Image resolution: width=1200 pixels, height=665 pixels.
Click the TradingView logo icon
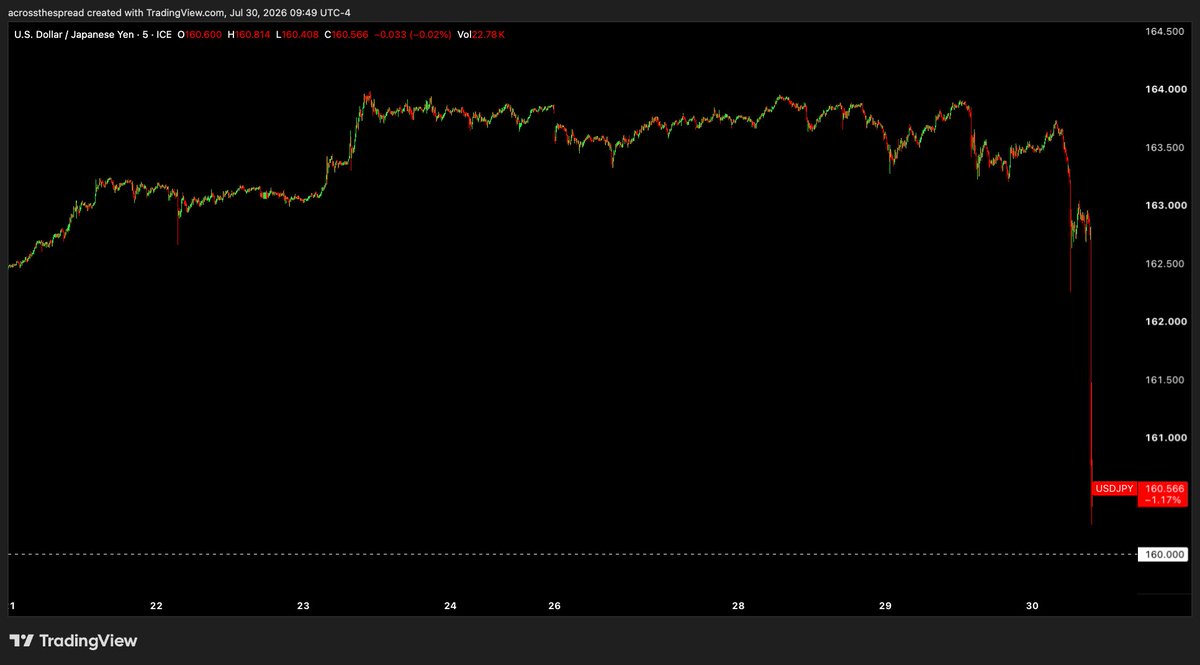(x=22, y=641)
